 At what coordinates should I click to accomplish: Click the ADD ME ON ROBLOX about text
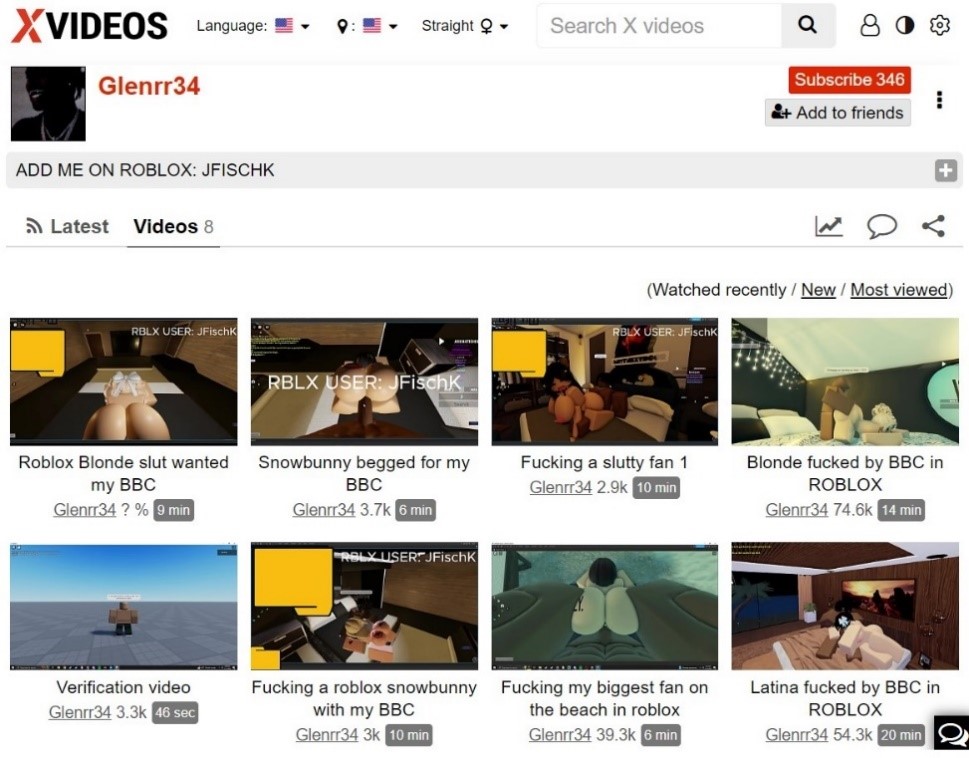(x=145, y=170)
